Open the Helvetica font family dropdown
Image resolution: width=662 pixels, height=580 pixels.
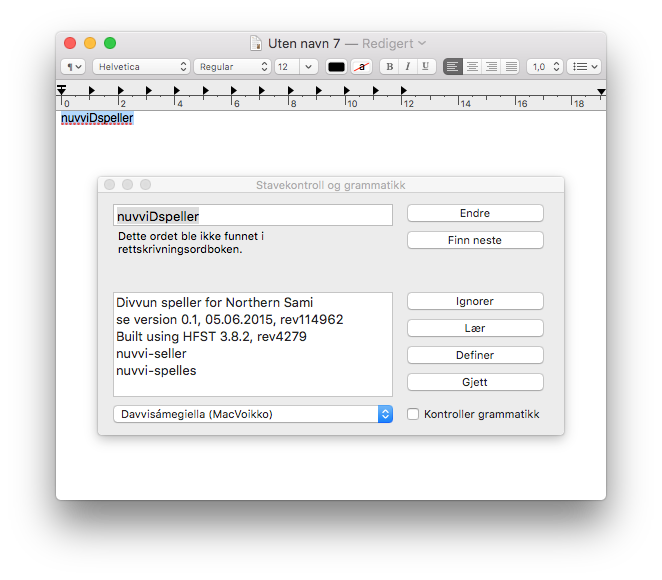(141, 67)
